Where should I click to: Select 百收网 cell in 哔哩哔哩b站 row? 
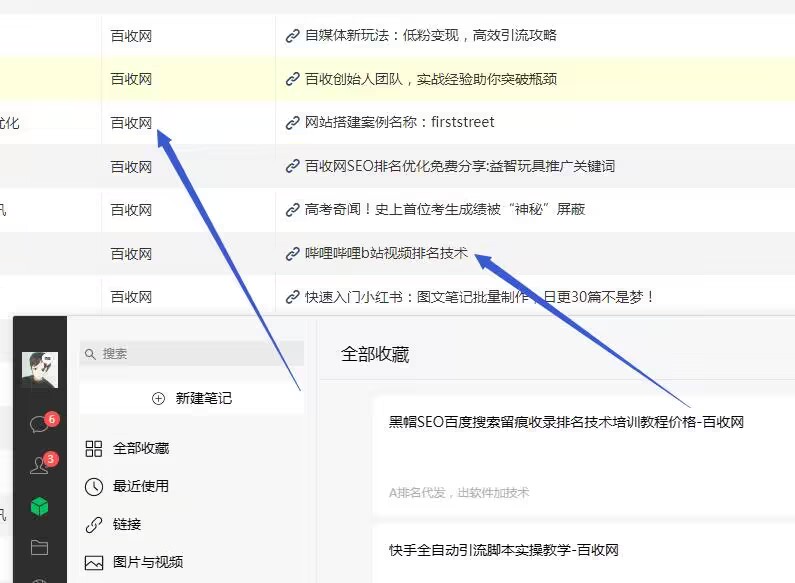(x=131, y=253)
